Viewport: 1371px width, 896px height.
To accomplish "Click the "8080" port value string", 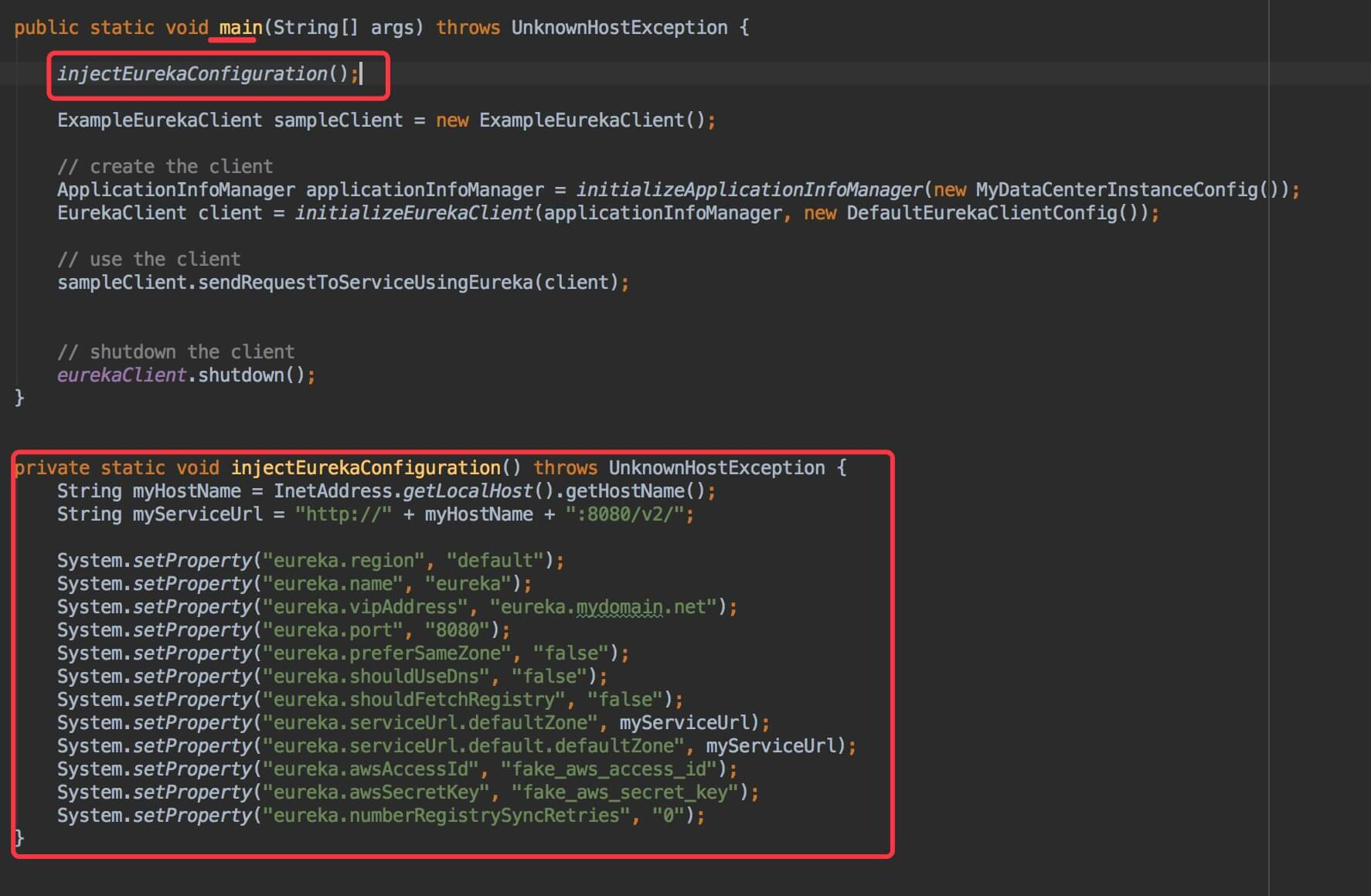I will coord(457,630).
